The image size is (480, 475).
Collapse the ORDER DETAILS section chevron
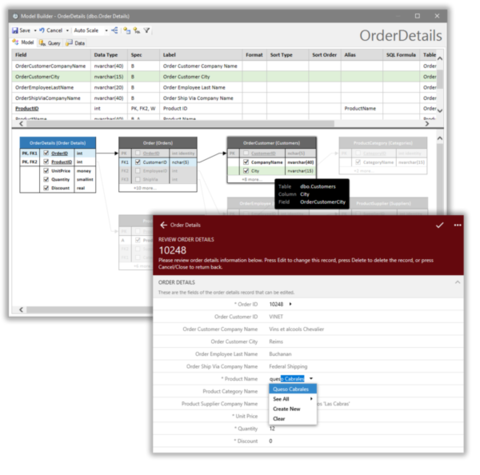click(457, 282)
